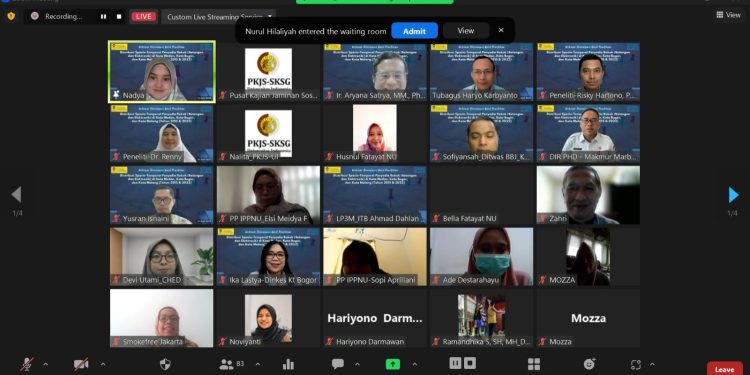750x375 pixels.
Task: Stop recording from the top bar
Action: tap(119, 16)
